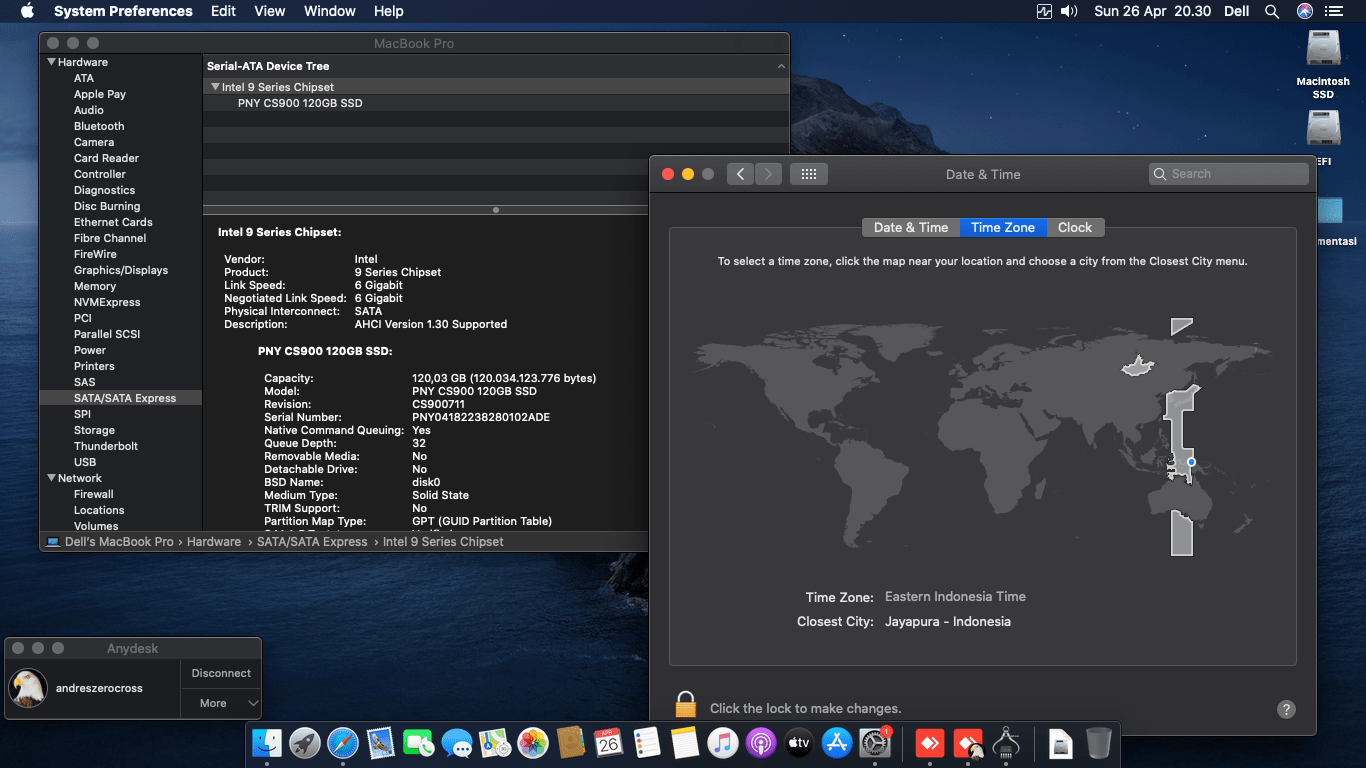The width and height of the screenshot is (1366, 768).
Task: Select the Time Zone tab
Action: pyautogui.click(x=1003, y=227)
